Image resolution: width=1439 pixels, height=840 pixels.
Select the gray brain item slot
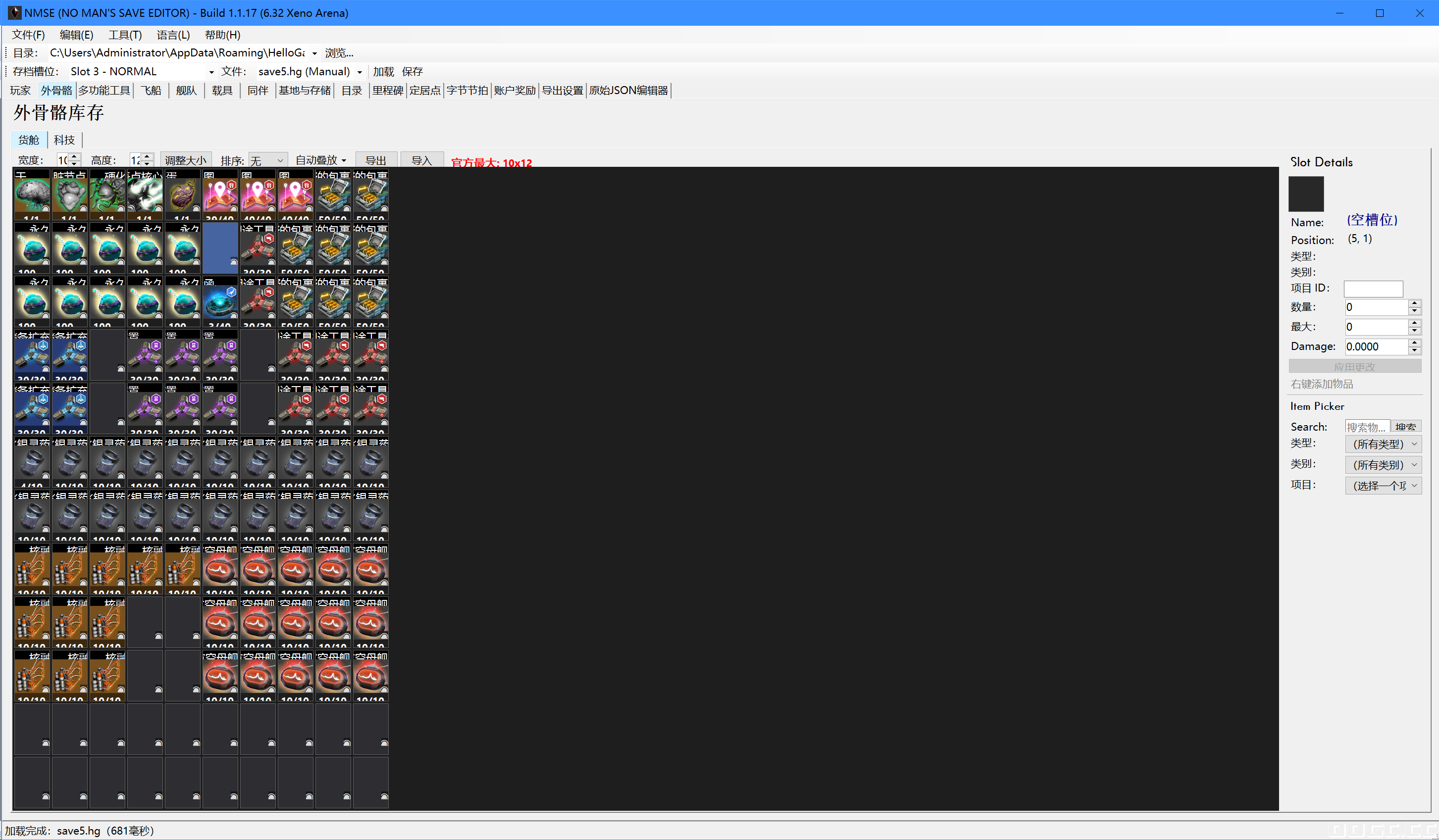click(x=32, y=195)
